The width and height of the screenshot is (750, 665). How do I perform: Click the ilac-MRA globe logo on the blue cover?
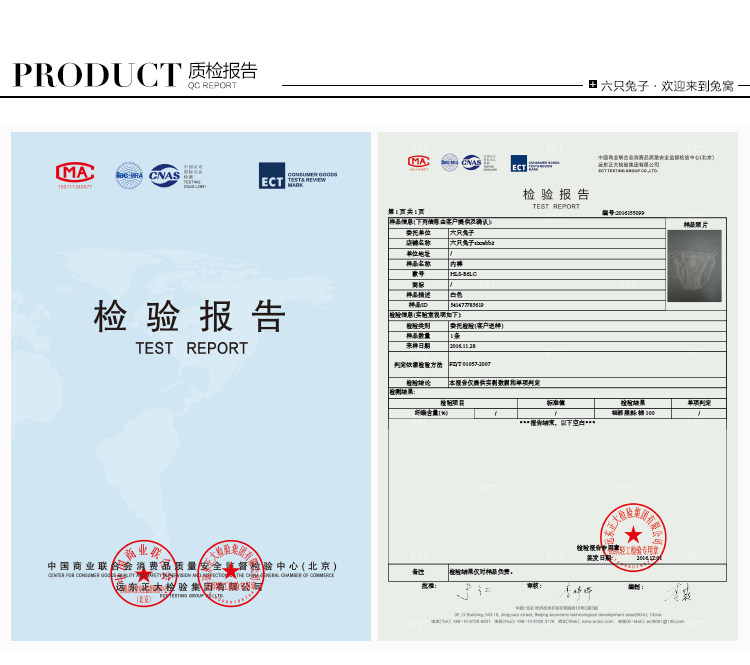point(129,175)
